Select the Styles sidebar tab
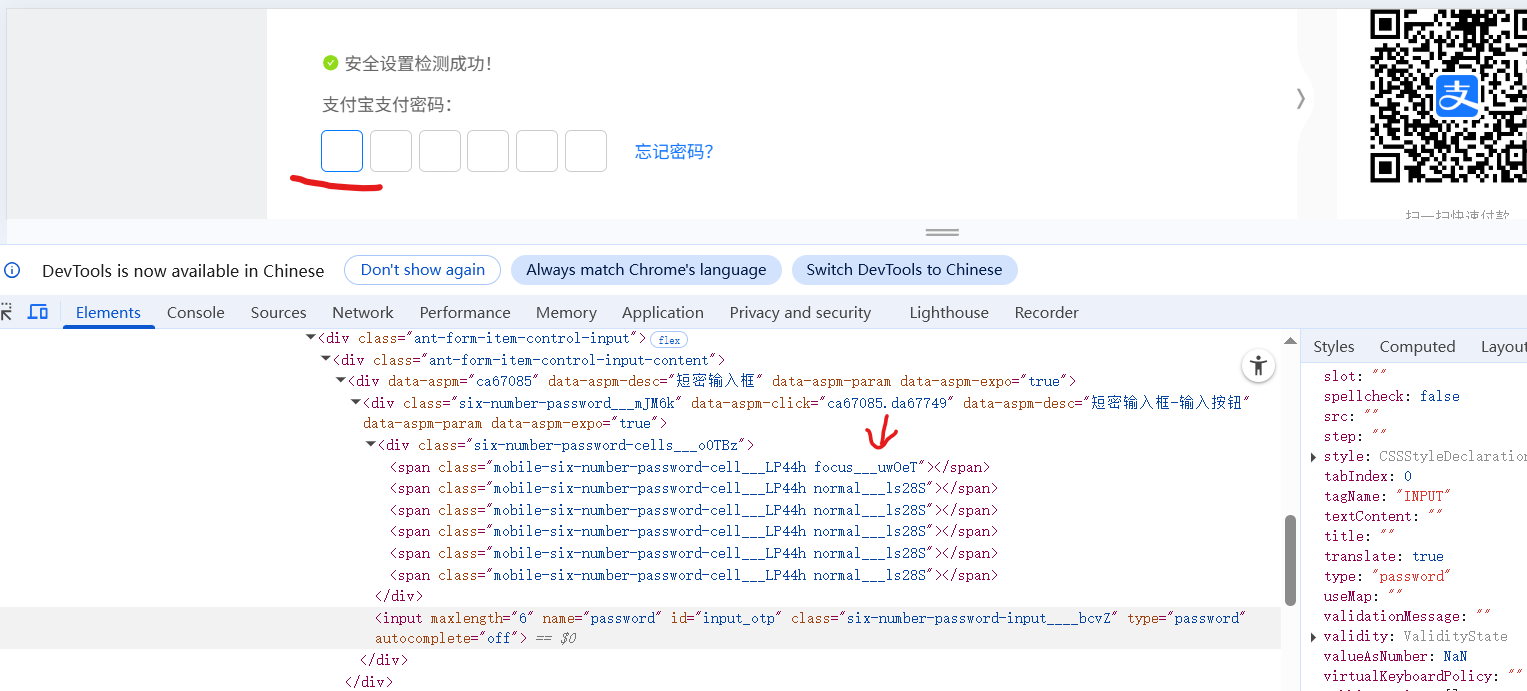The width and height of the screenshot is (1527, 691). [x=1334, y=346]
